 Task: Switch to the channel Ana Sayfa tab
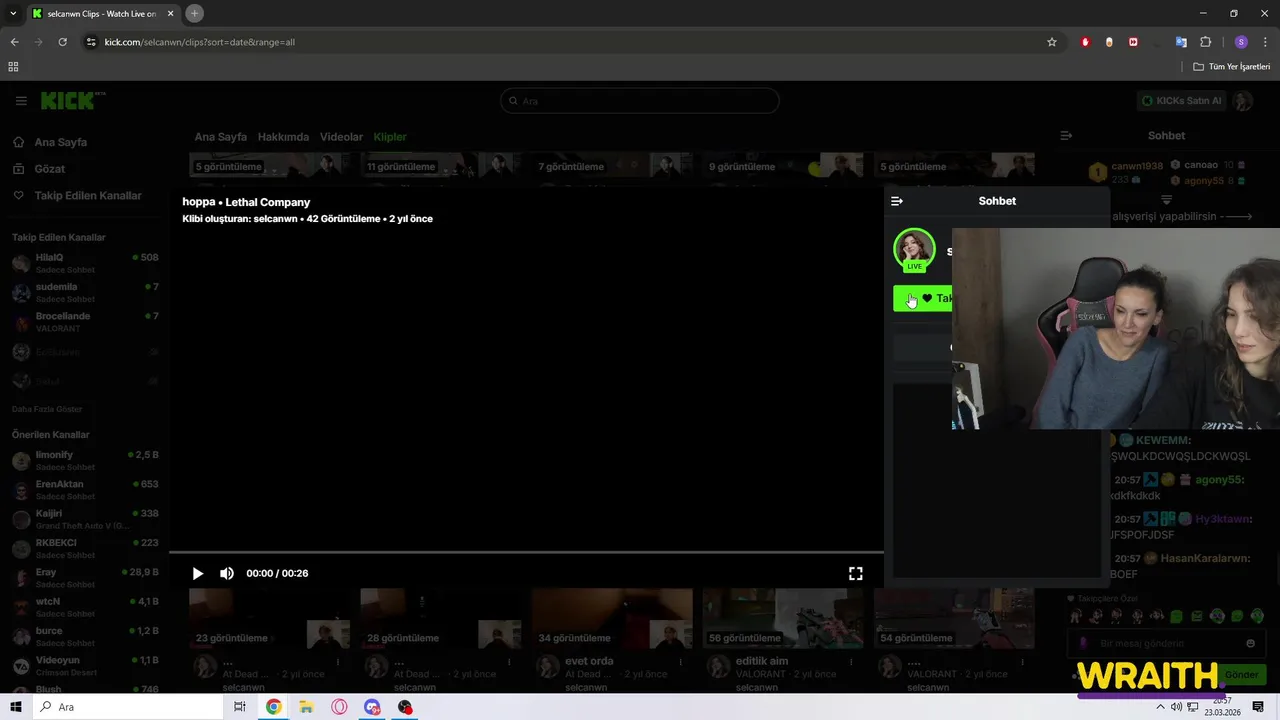point(220,137)
